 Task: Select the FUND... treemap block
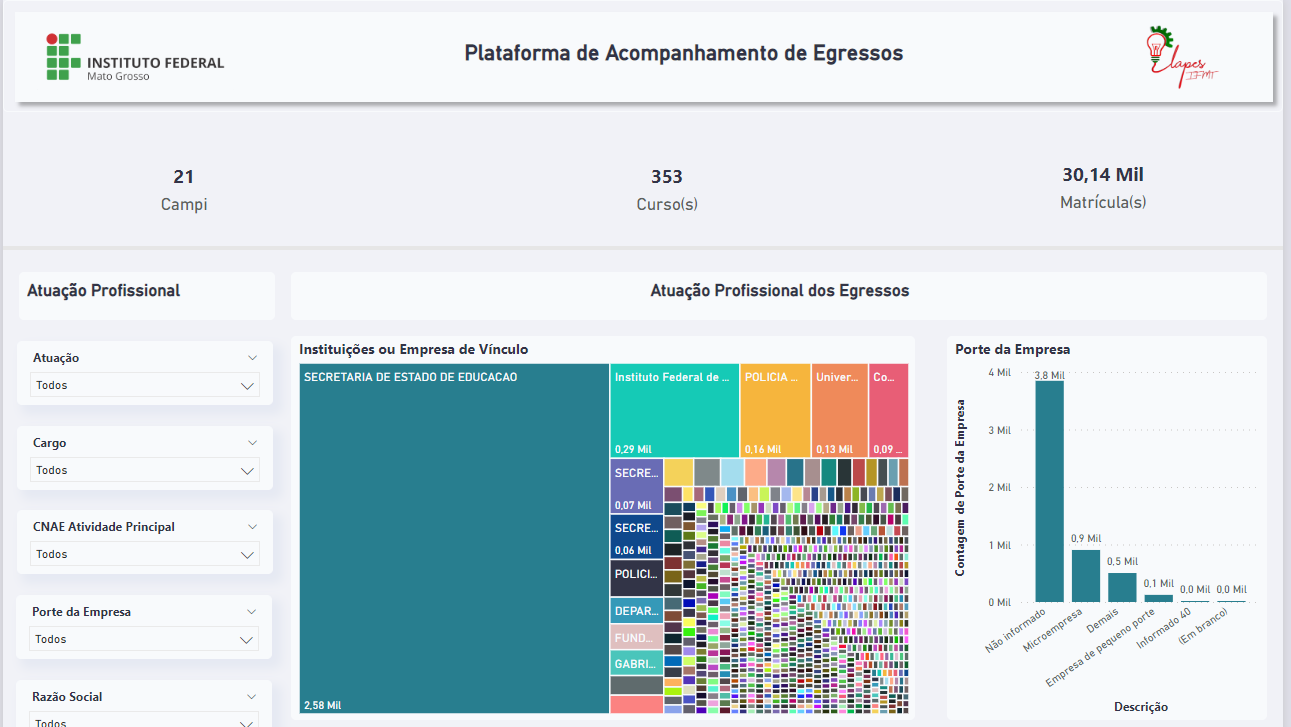pyautogui.click(x=637, y=637)
